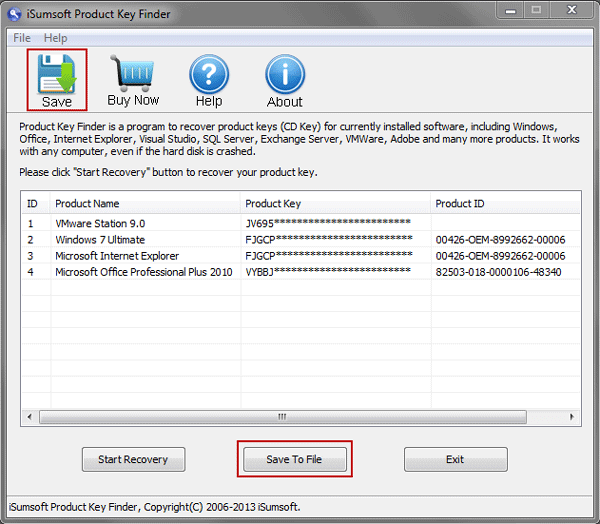600x524 pixels.
Task: Close the Product Key Finder window
Action: tap(572, 10)
